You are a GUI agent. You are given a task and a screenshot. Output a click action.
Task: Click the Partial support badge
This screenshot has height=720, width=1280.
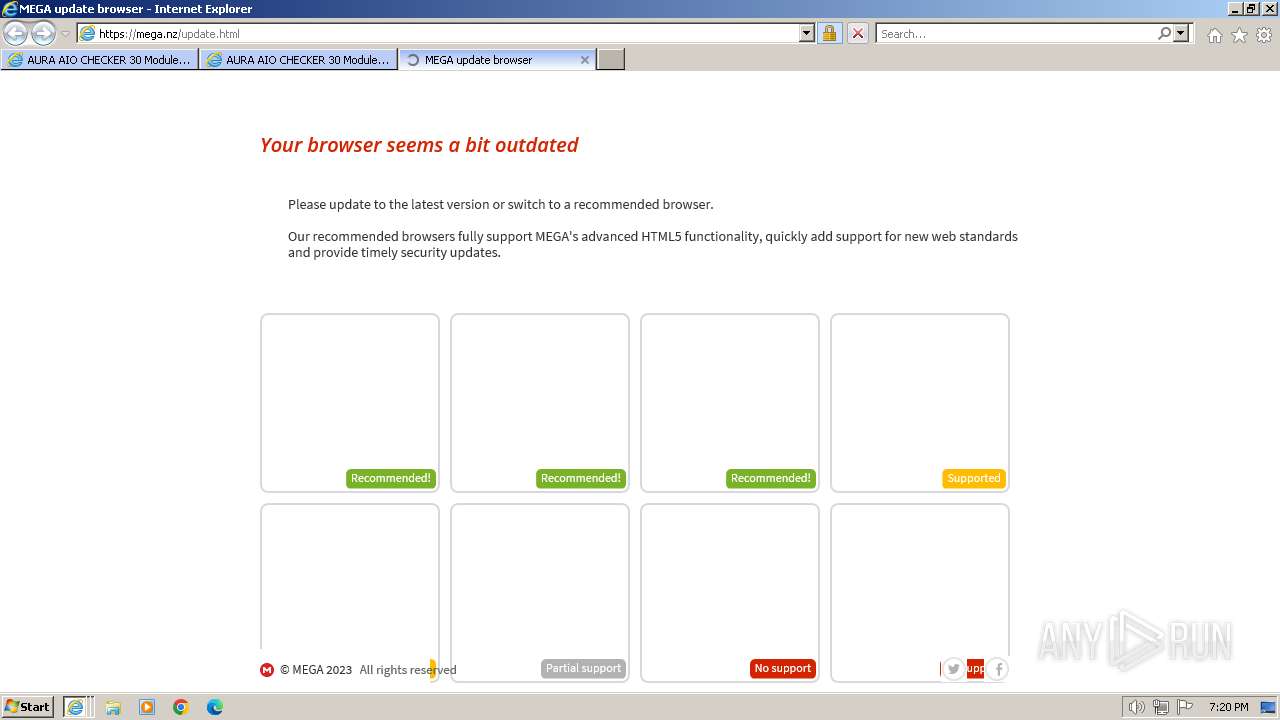(583, 668)
